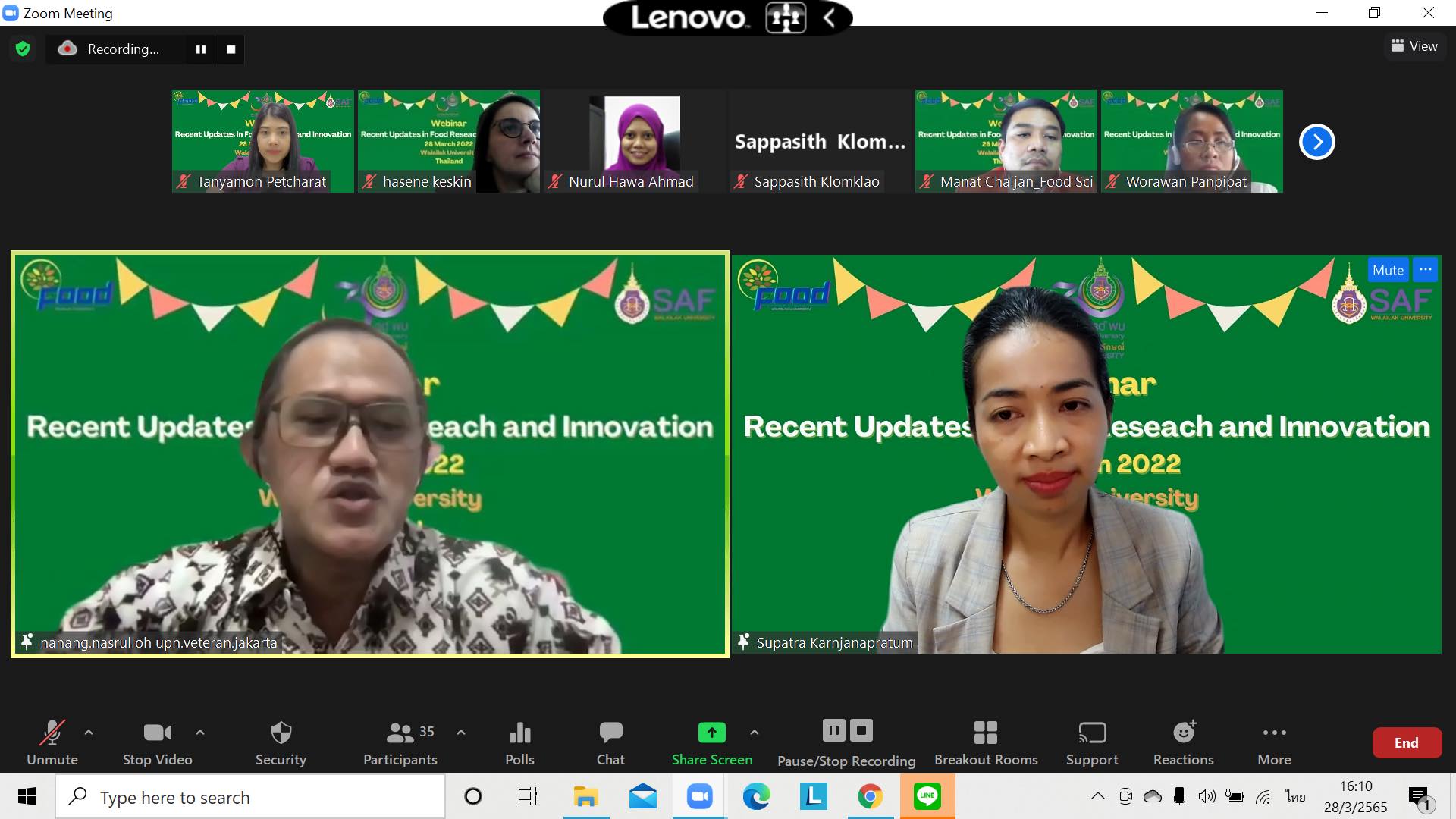
Task: Click the green encryption shield icon
Action: [23, 49]
